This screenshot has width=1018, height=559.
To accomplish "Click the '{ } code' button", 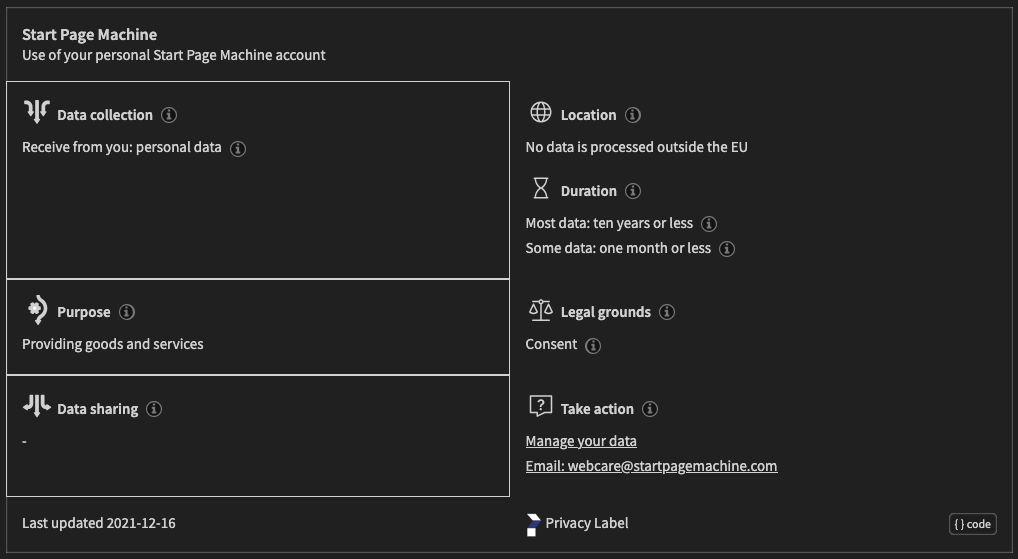I will coord(973,524).
